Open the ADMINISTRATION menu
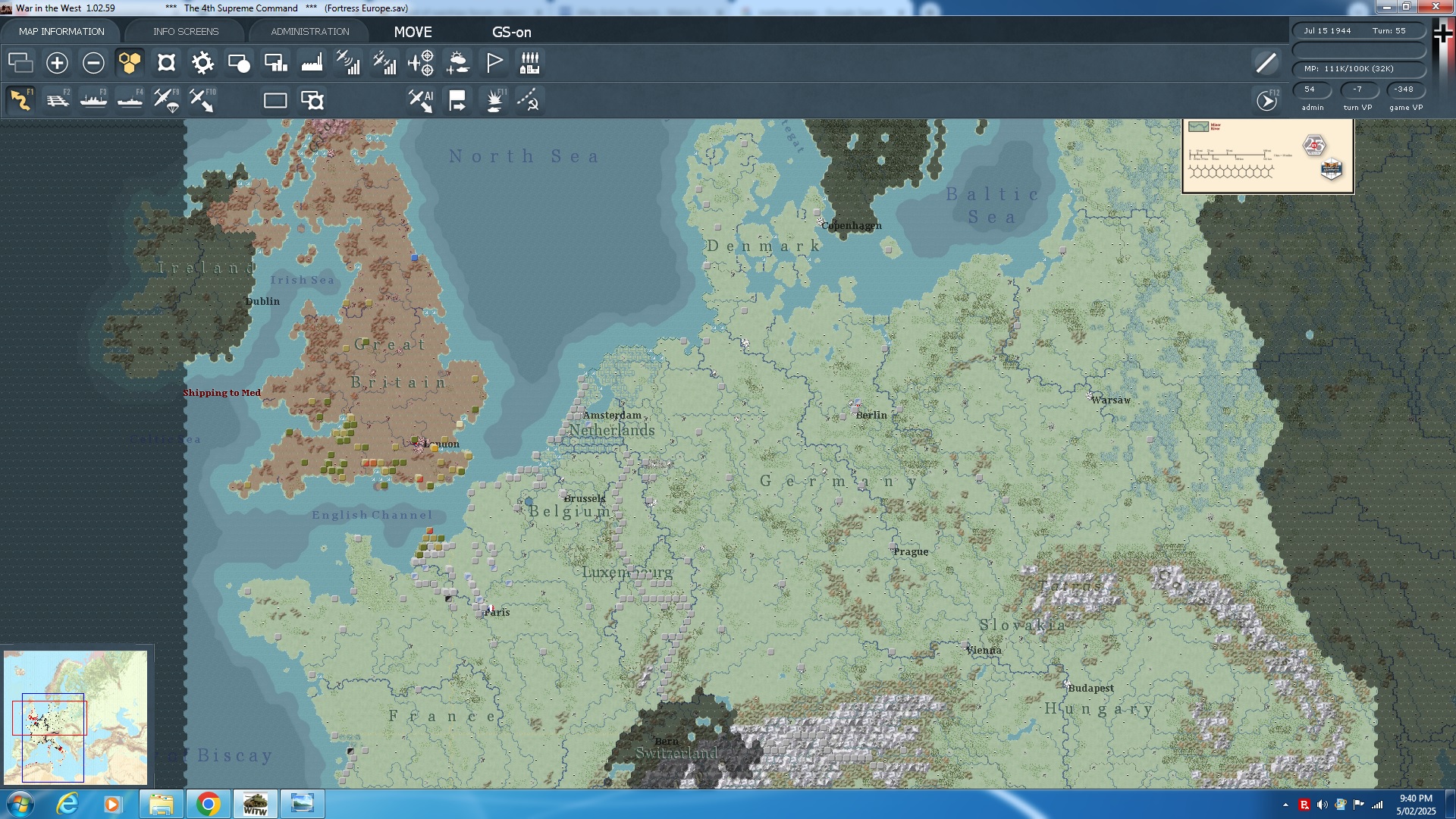 tap(307, 31)
